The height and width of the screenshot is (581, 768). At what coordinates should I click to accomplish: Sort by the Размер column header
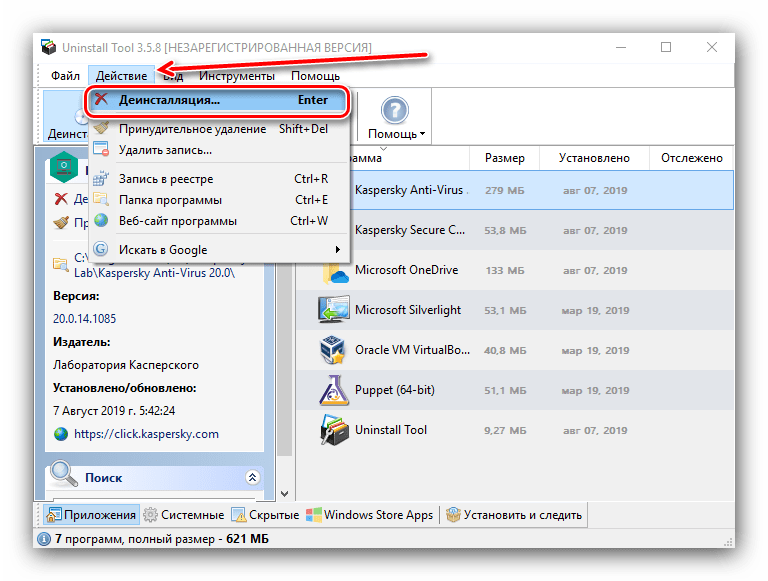coord(504,158)
